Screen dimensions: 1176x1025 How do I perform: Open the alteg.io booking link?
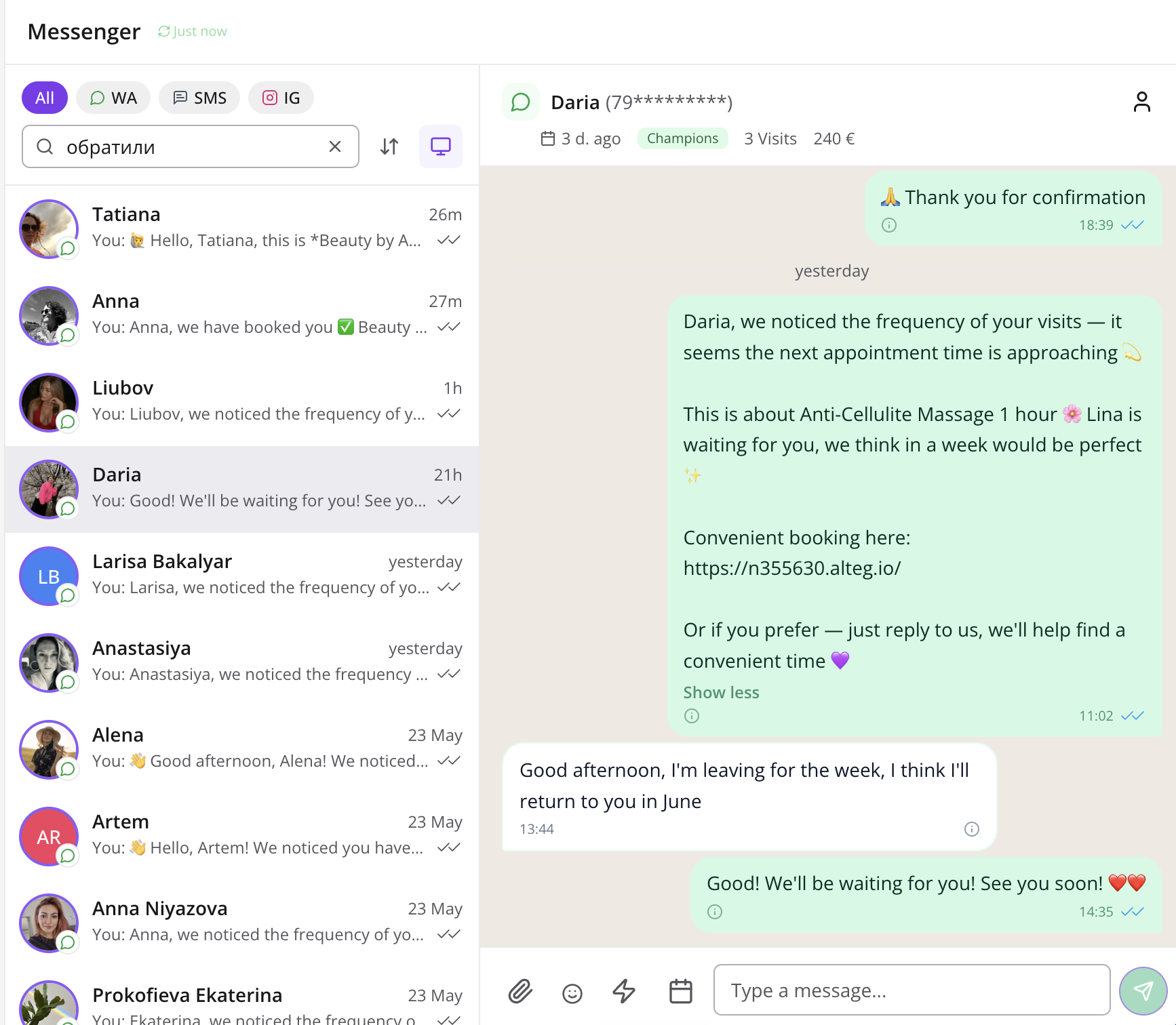coord(792,568)
